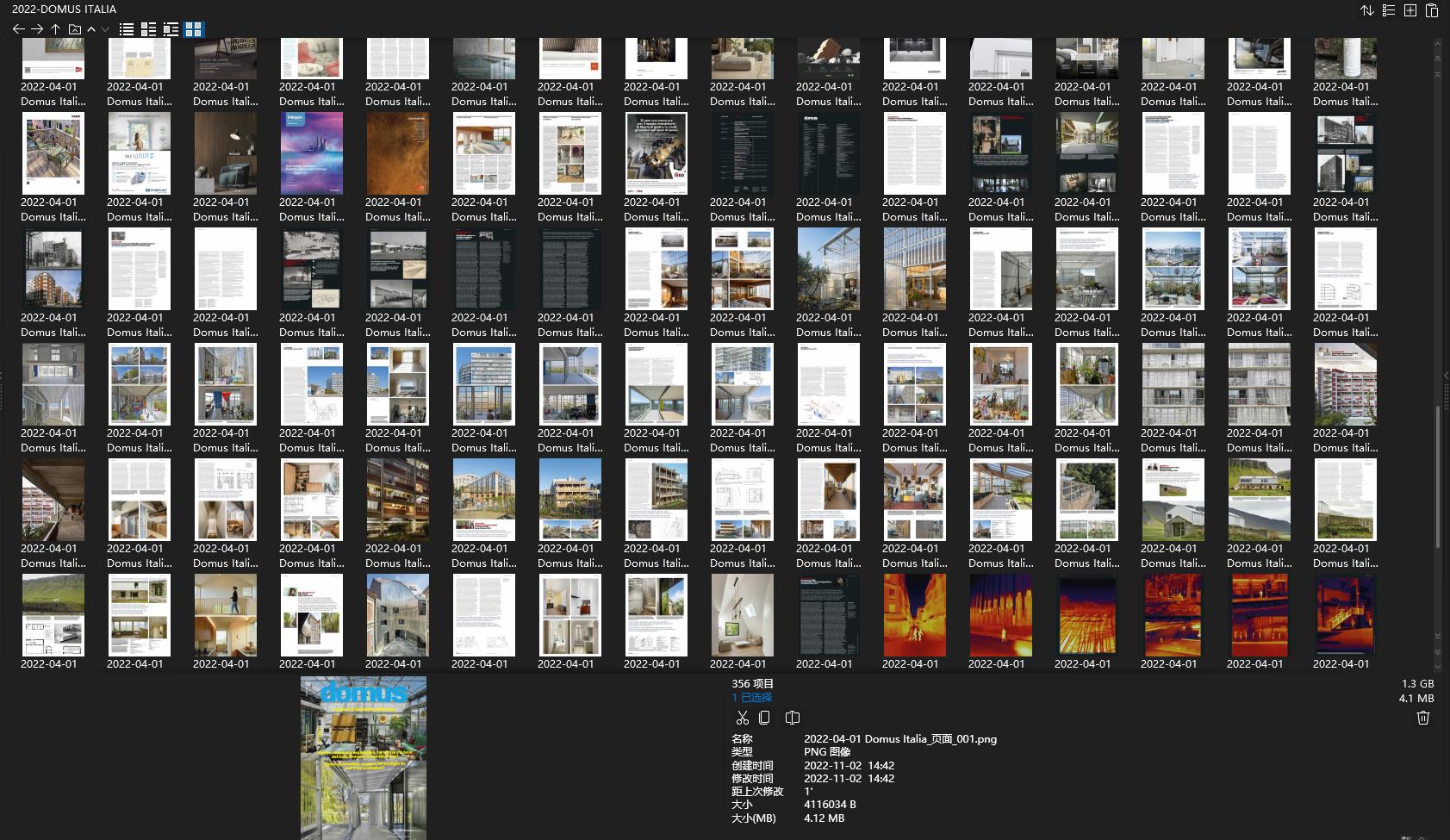Viewport: 1450px width, 840px height.
Task: Click the domus magazine cover preview thumbnail
Action: tap(364, 758)
